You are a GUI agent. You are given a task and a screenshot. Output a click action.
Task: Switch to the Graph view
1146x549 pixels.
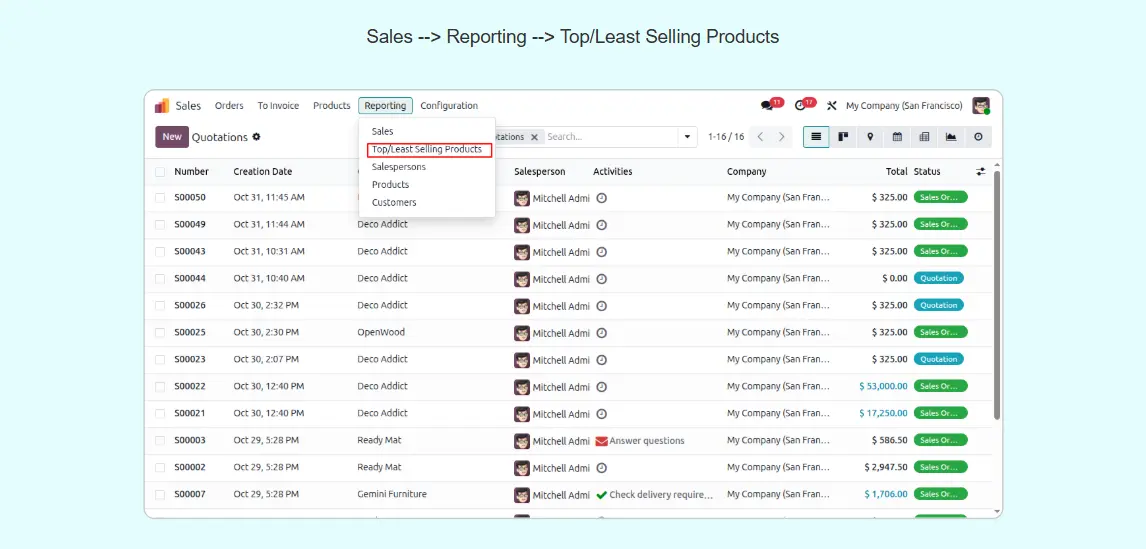pos(951,137)
